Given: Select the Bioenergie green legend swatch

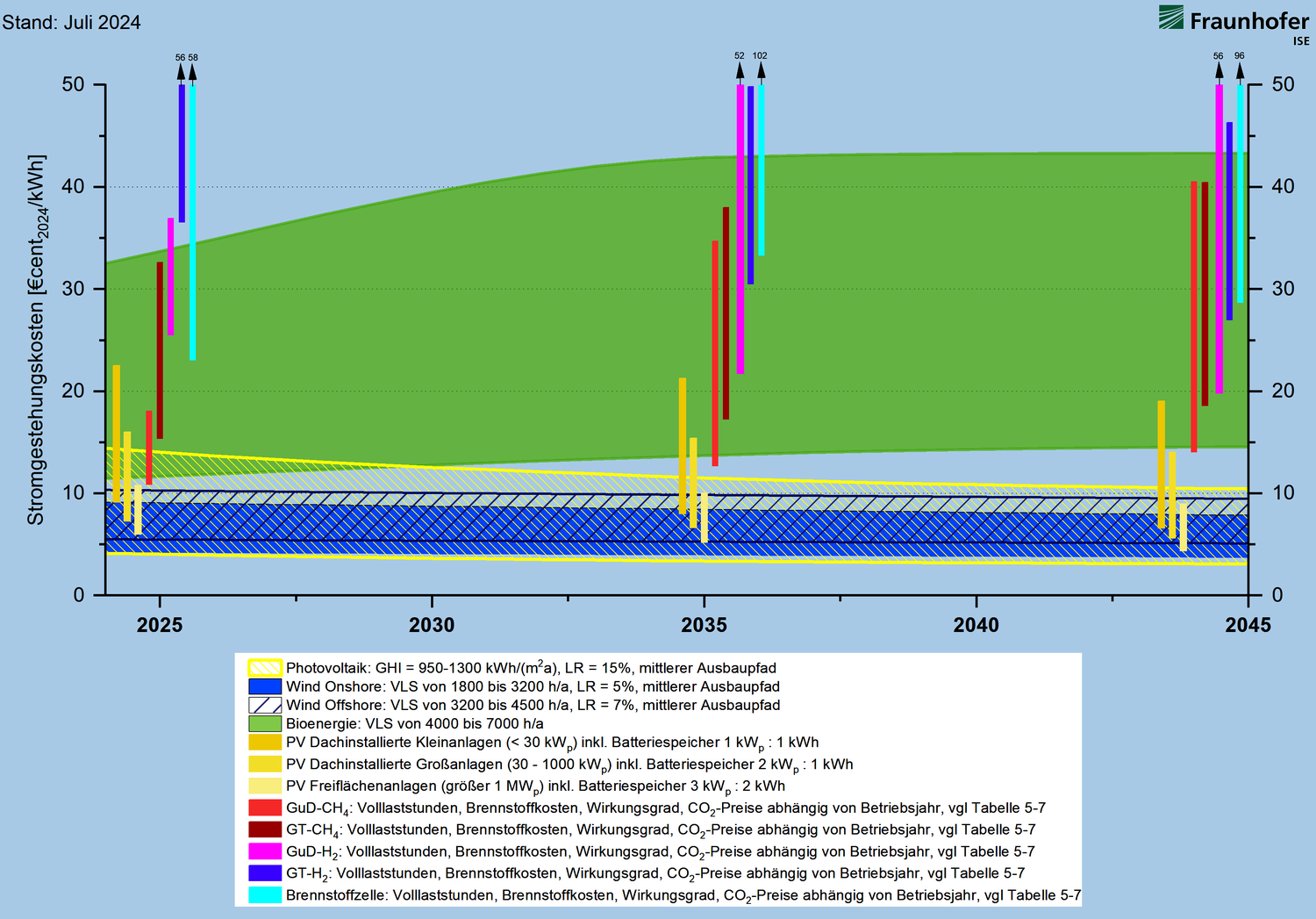Looking at the screenshot, I should pyautogui.click(x=265, y=724).
